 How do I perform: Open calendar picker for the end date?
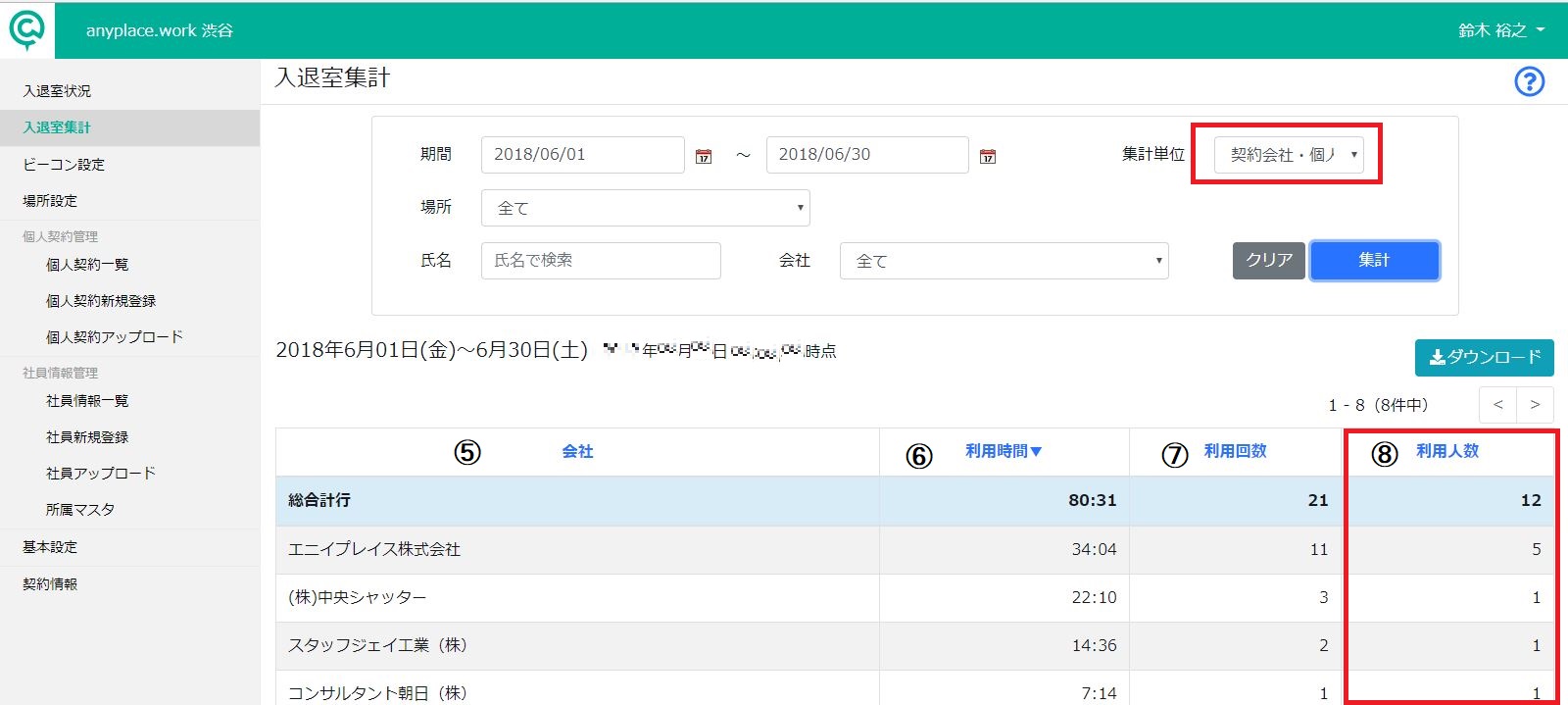point(988,156)
